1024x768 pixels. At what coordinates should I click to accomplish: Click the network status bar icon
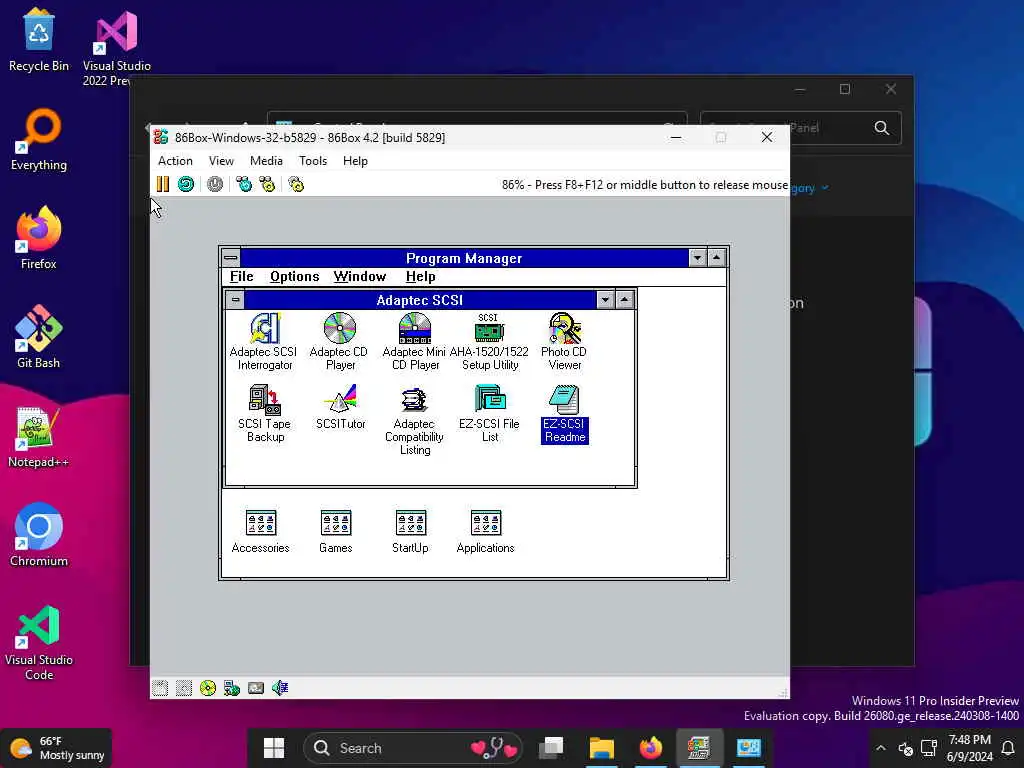232,688
